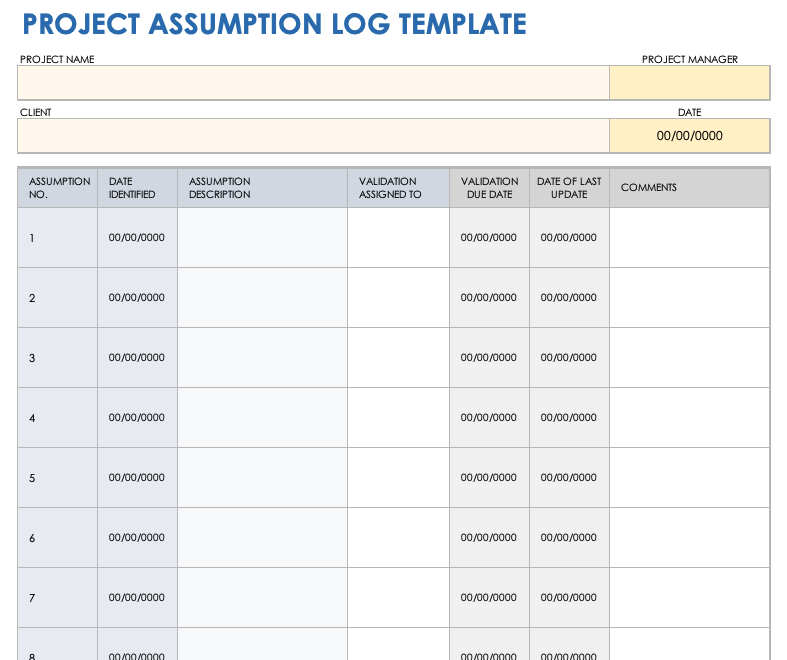The width and height of the screenshot is (787, 660).
Task: Click the Assumption No. column header
Action: [x=58, y=188]
